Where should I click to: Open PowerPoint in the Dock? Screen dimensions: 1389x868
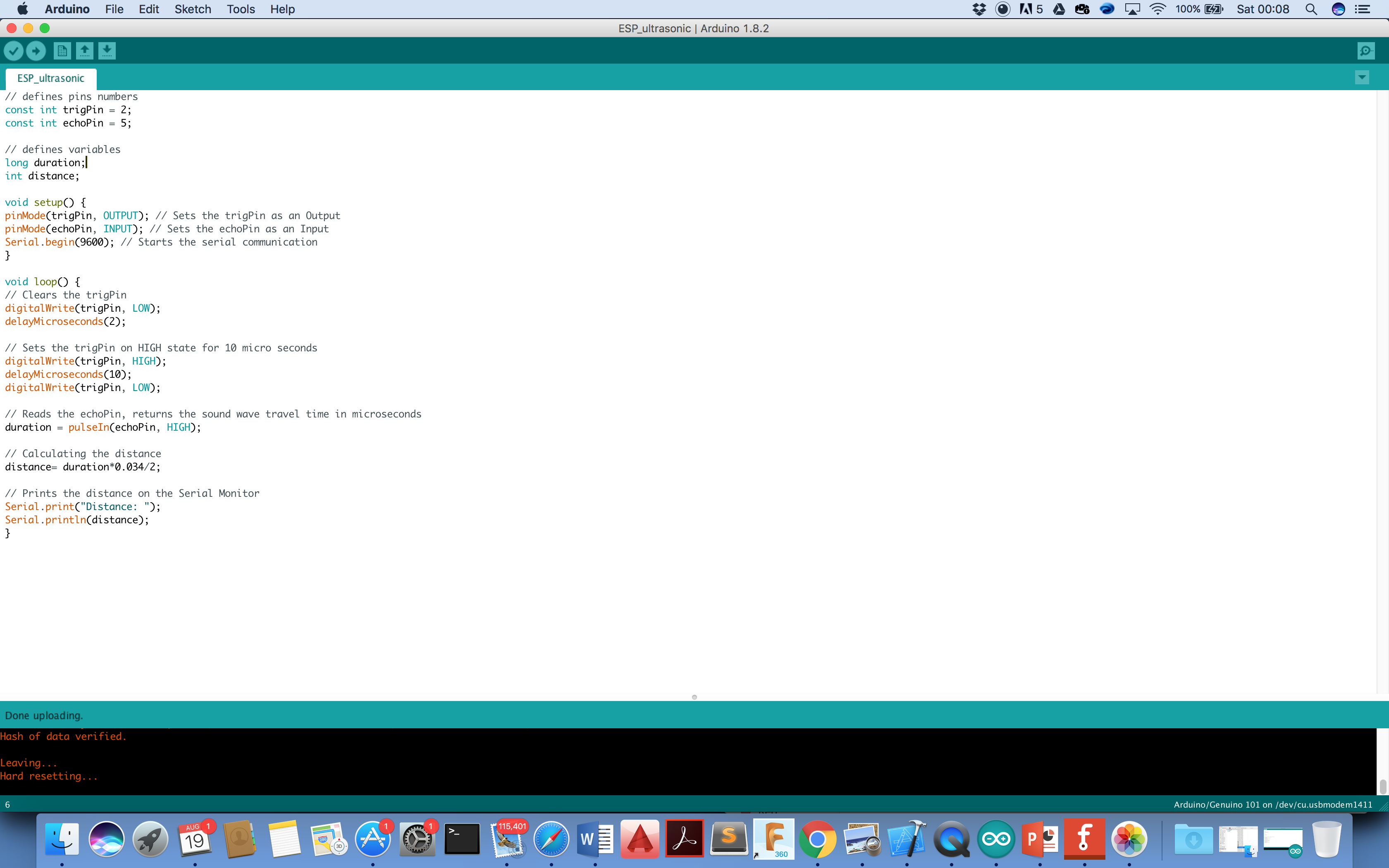click(x=1040, y=839)
